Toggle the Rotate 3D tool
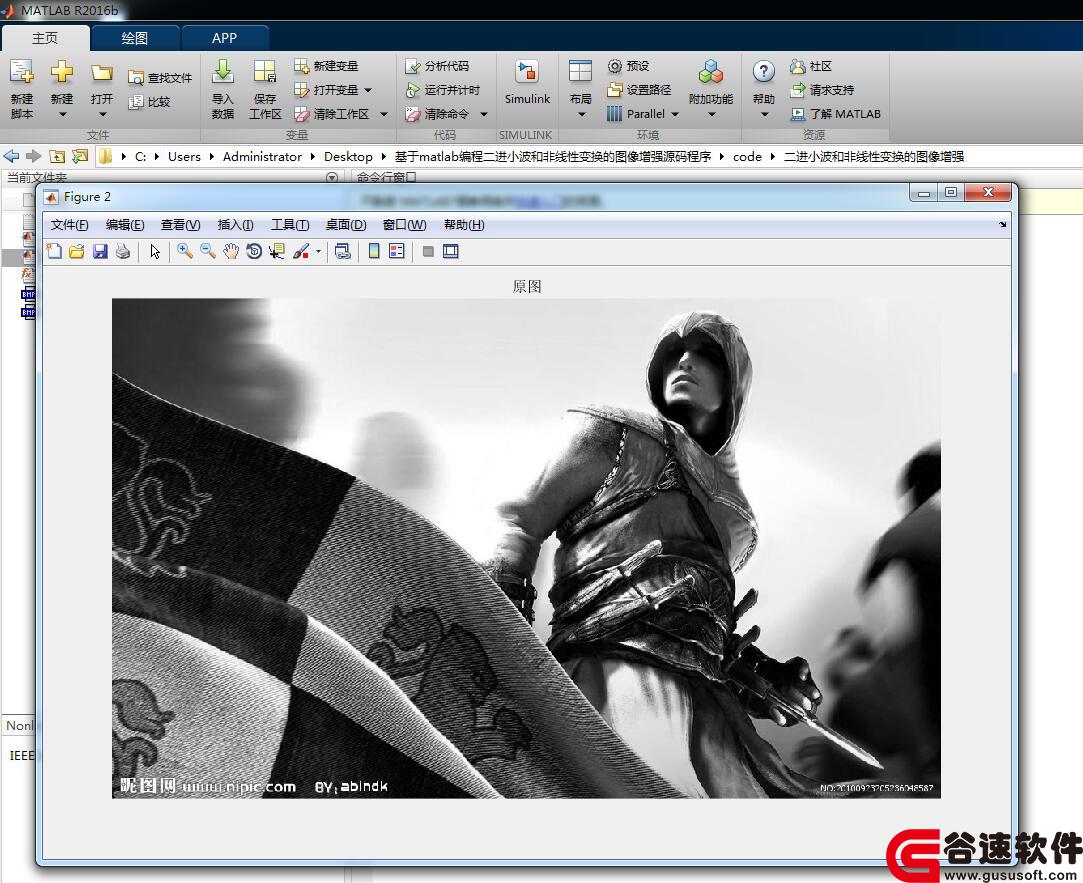The image size is (1083, 883). pos(254,251)
